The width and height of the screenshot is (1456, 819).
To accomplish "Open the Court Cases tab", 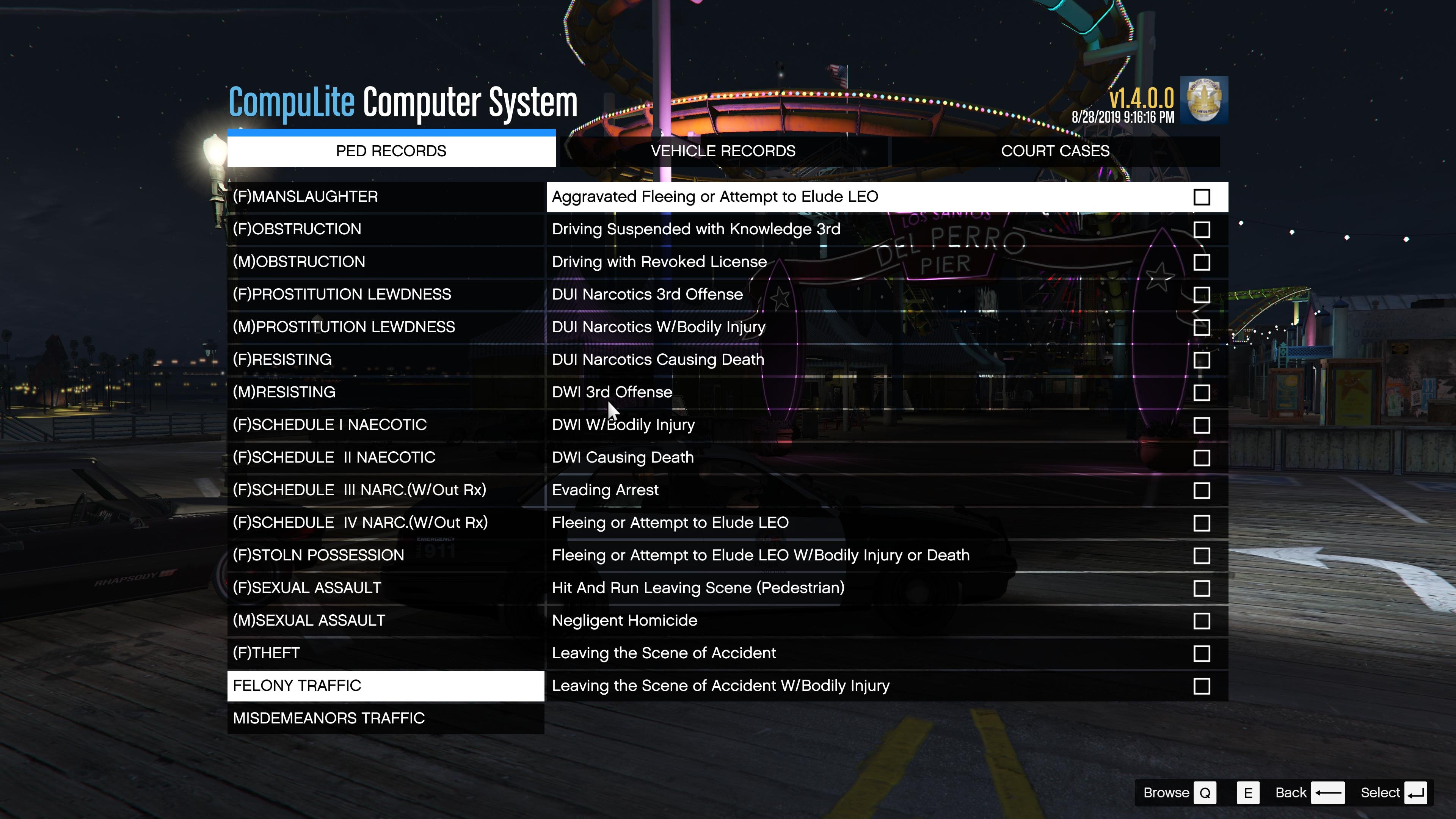I will [x=1055, y=151].
